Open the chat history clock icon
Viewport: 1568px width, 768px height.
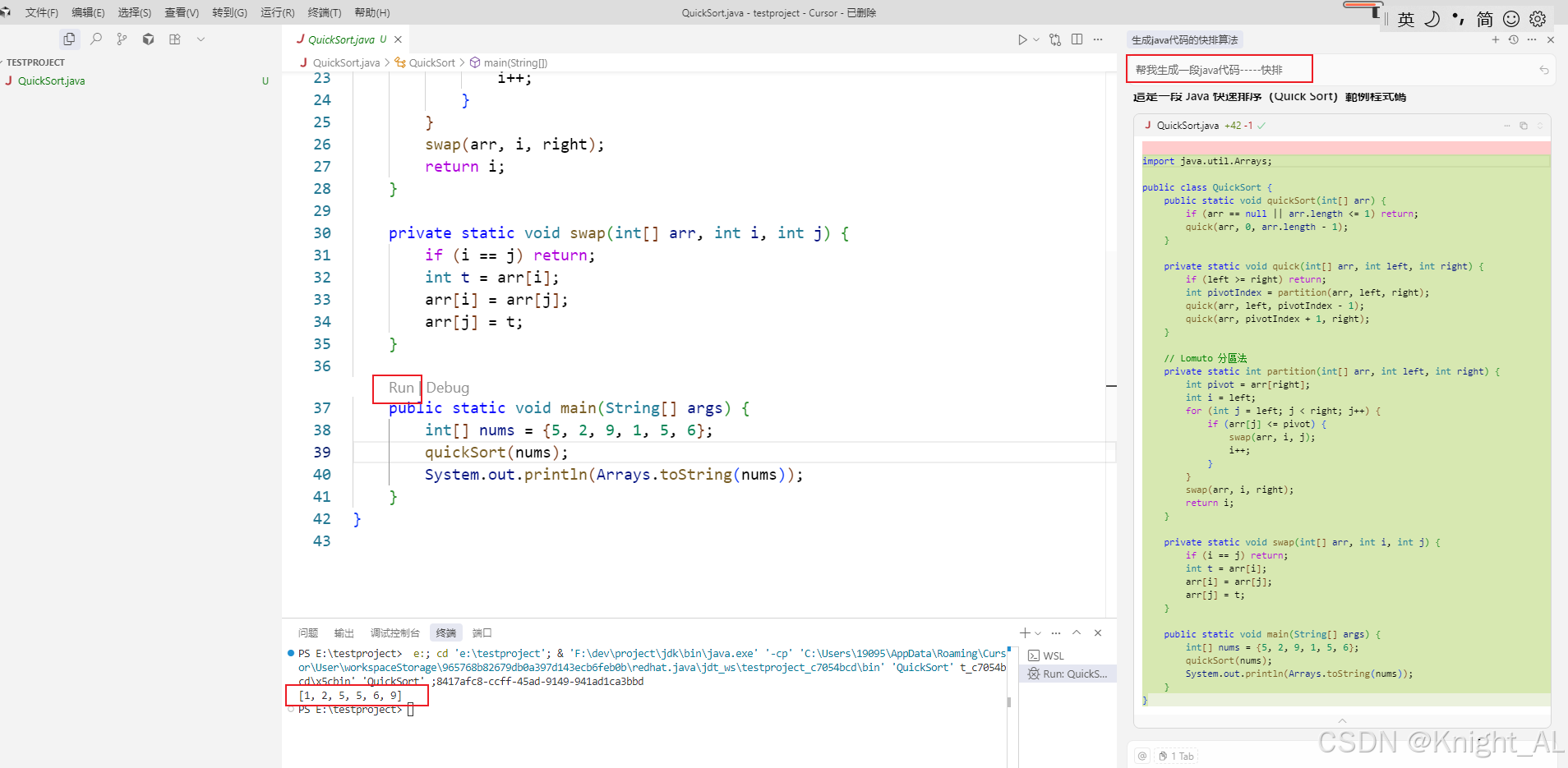tap(1514, 39)
